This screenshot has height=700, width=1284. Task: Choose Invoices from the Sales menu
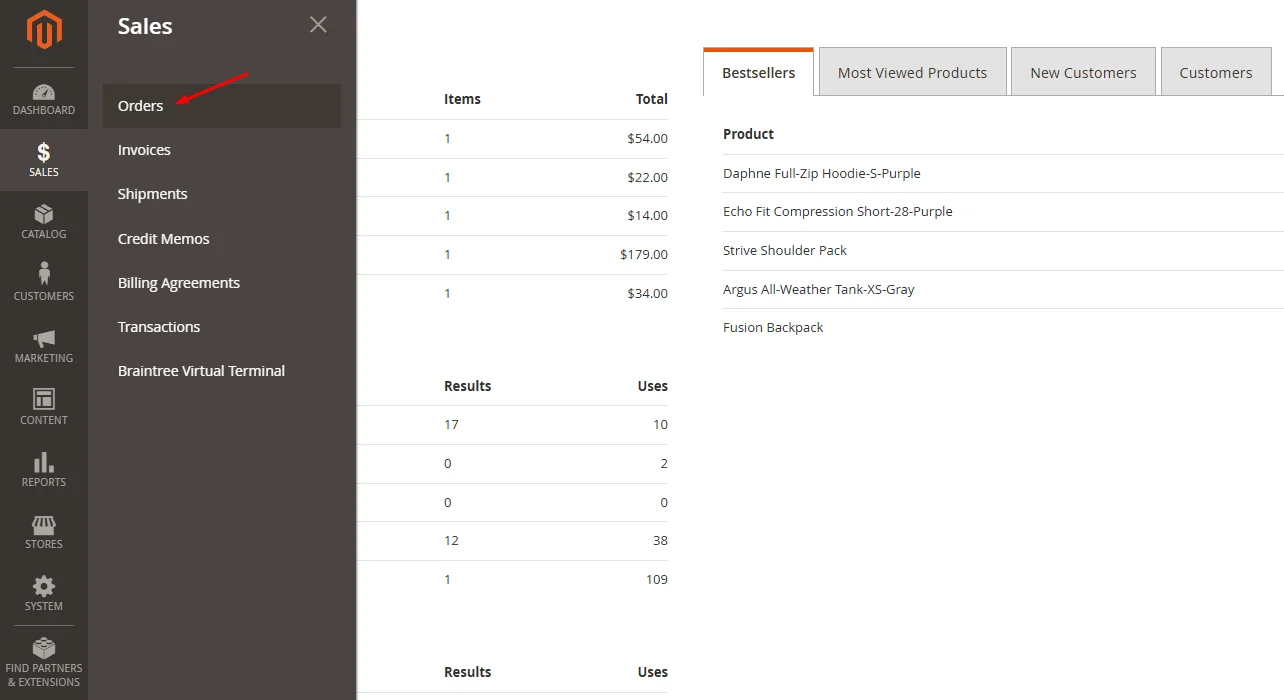tap(144, 150)
